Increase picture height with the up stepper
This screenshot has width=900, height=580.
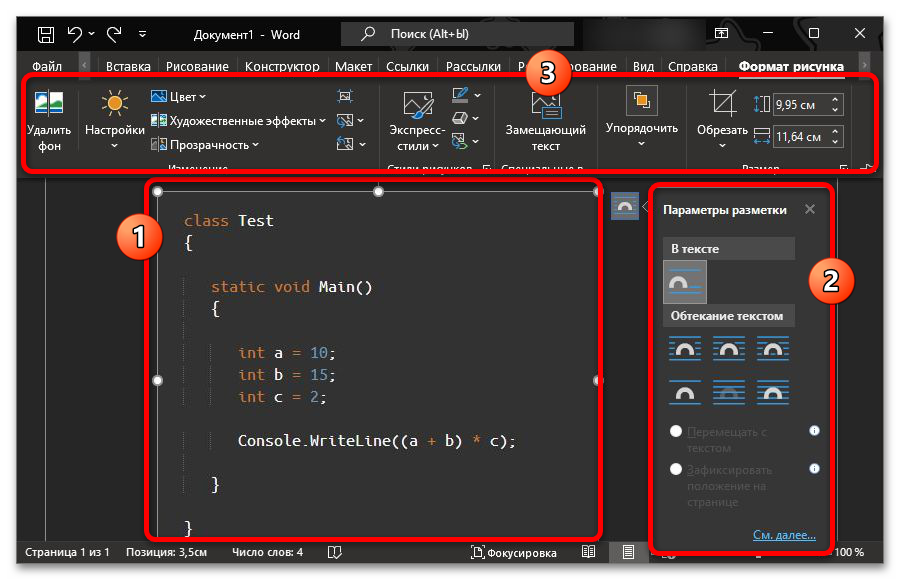coord(835,99)
